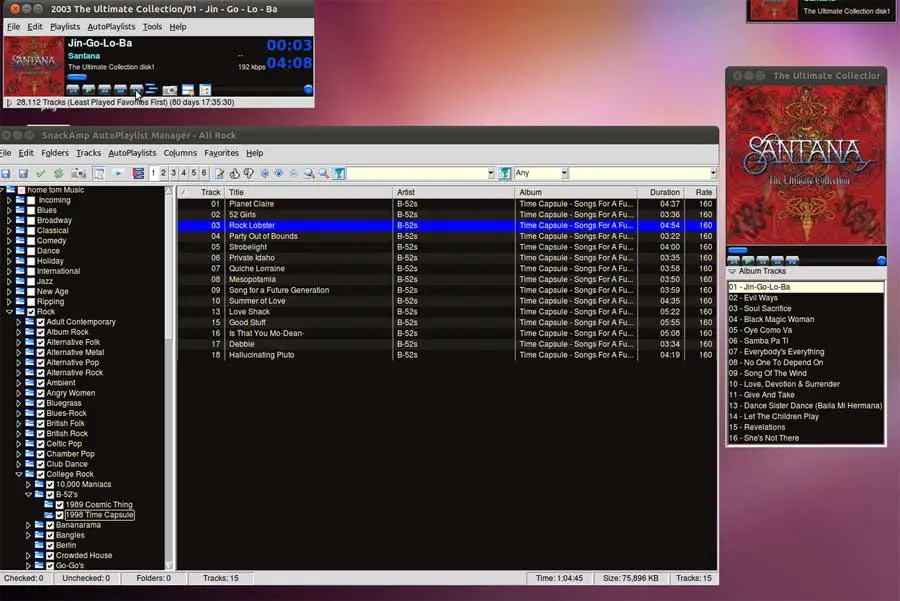Click the previous track button in player

click(72, 90)
